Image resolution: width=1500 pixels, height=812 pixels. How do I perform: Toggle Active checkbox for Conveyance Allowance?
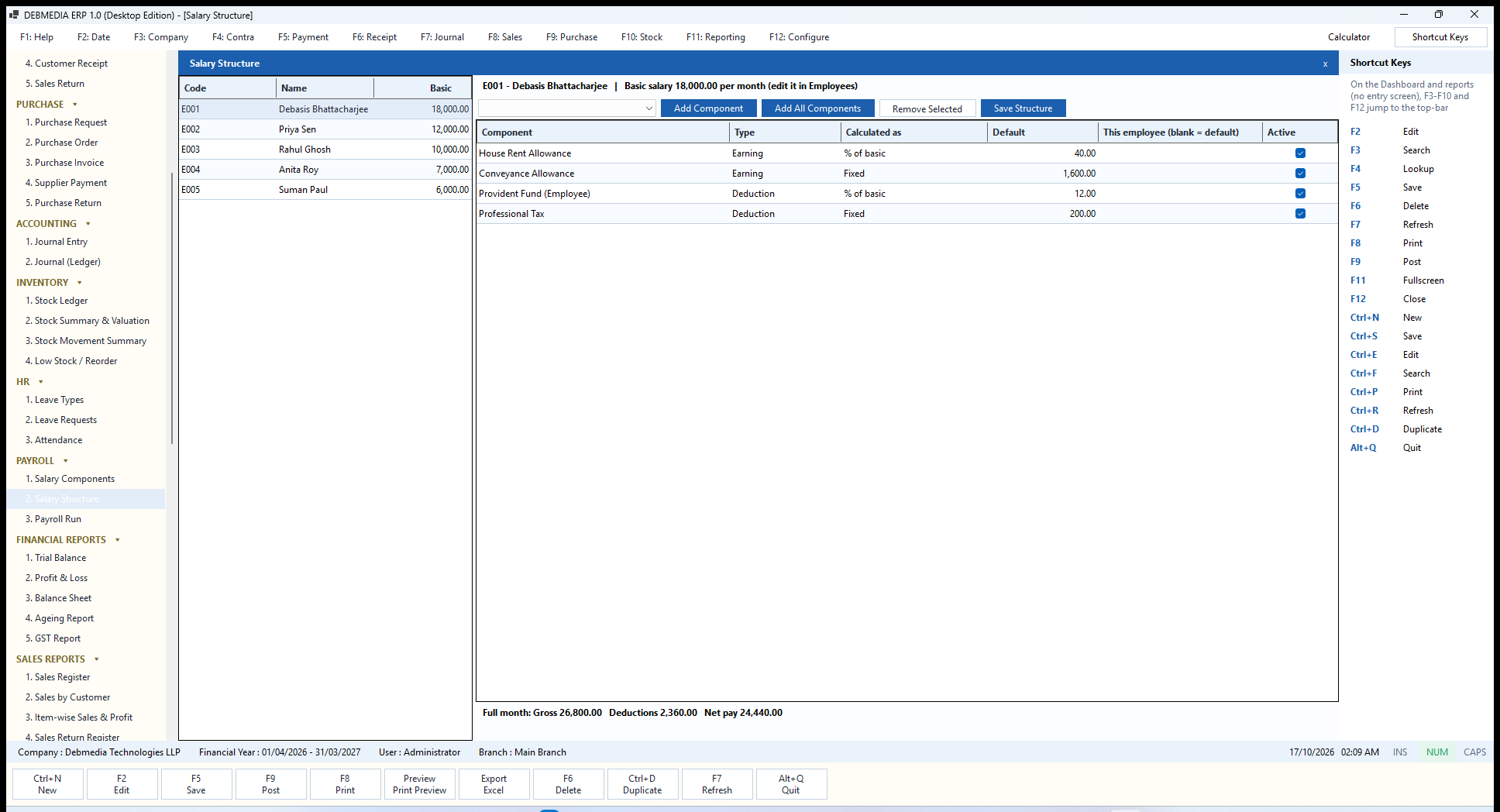(x=1300, y=174)
